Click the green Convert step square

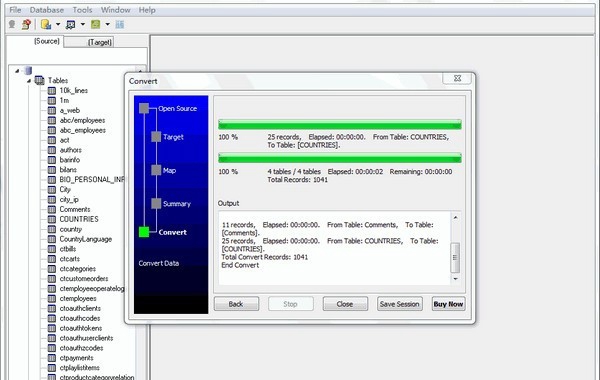click(x=144, y=232)
